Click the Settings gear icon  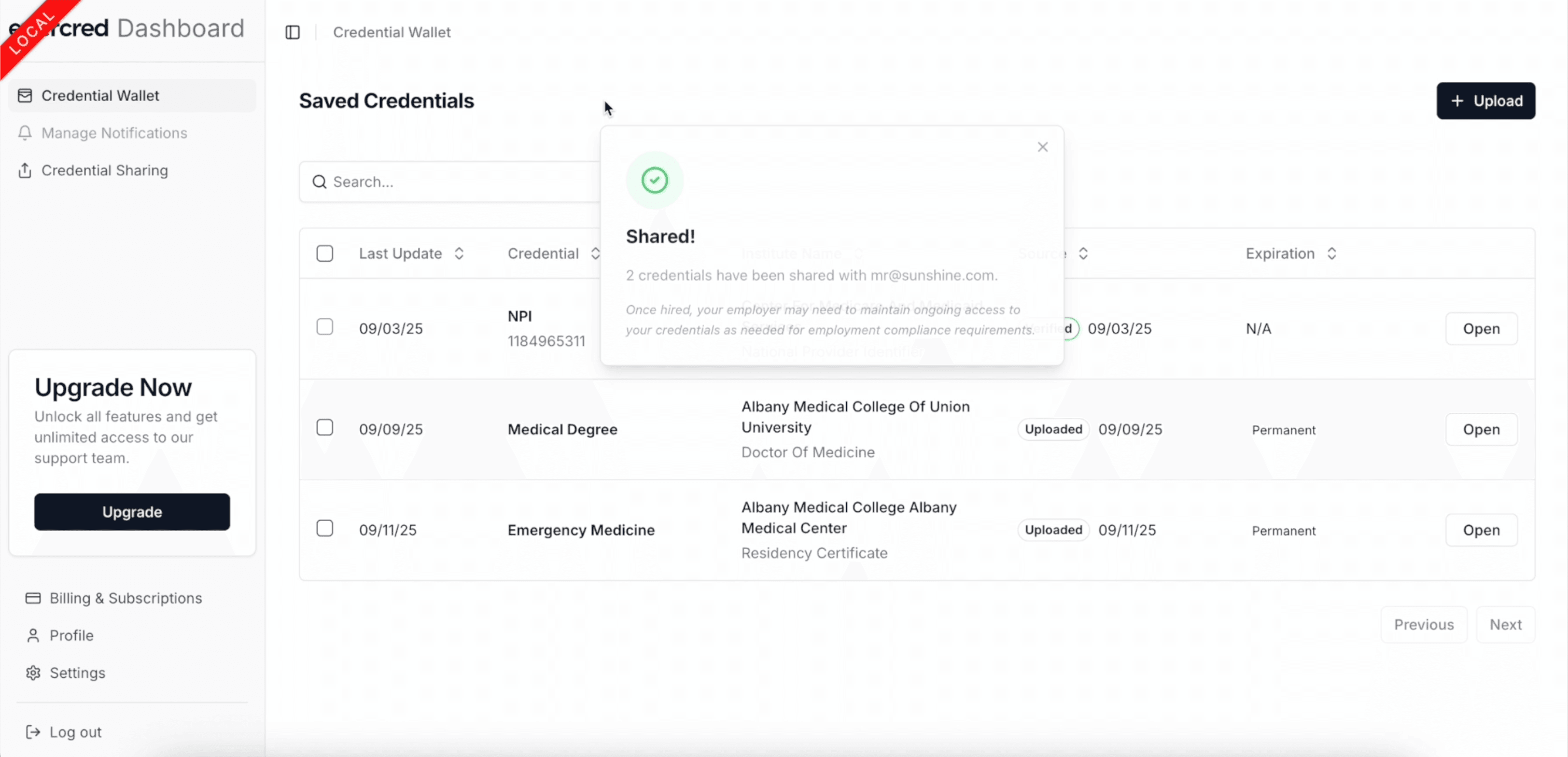click(33, 673)
